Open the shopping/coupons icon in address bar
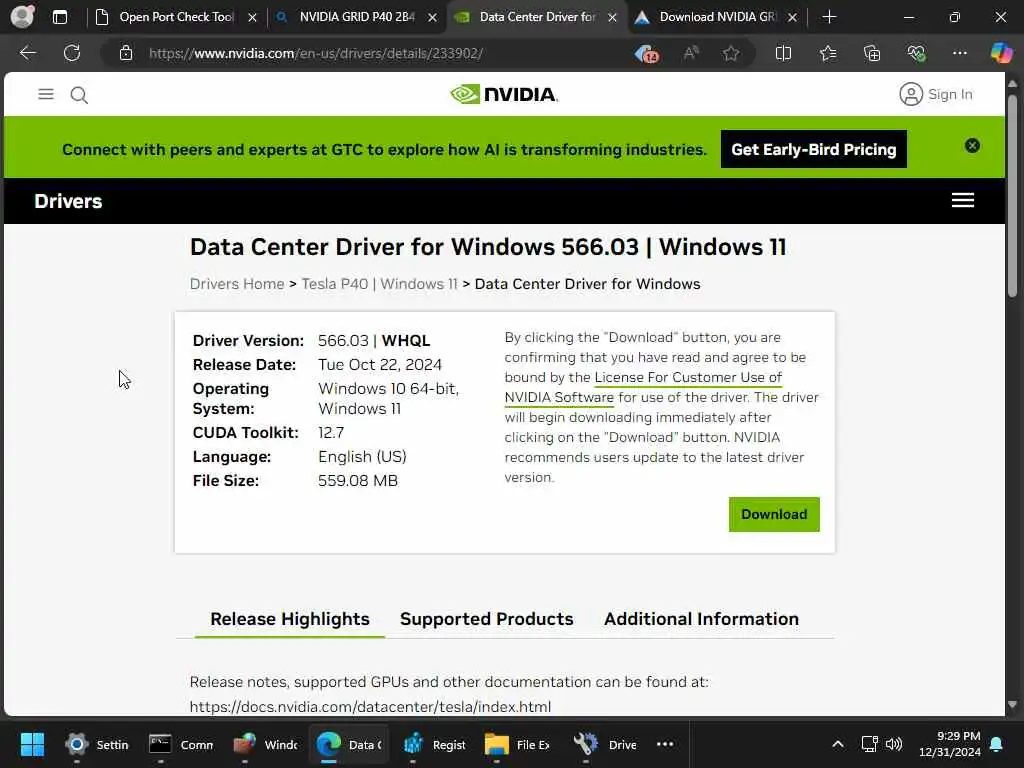The height and width of the screenshot is (768, 1024). pyautogui.click(x=647, y=53)
